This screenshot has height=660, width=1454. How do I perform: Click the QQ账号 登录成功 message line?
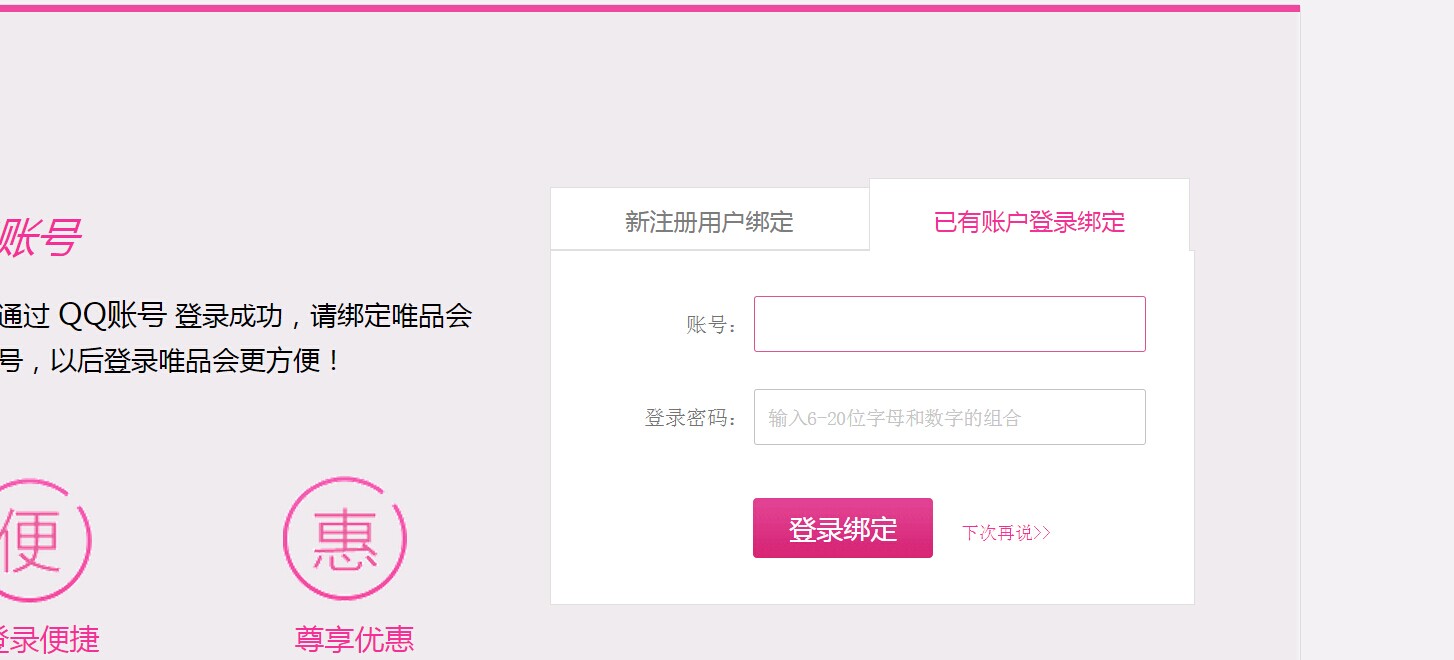click(x=236, y=316)
